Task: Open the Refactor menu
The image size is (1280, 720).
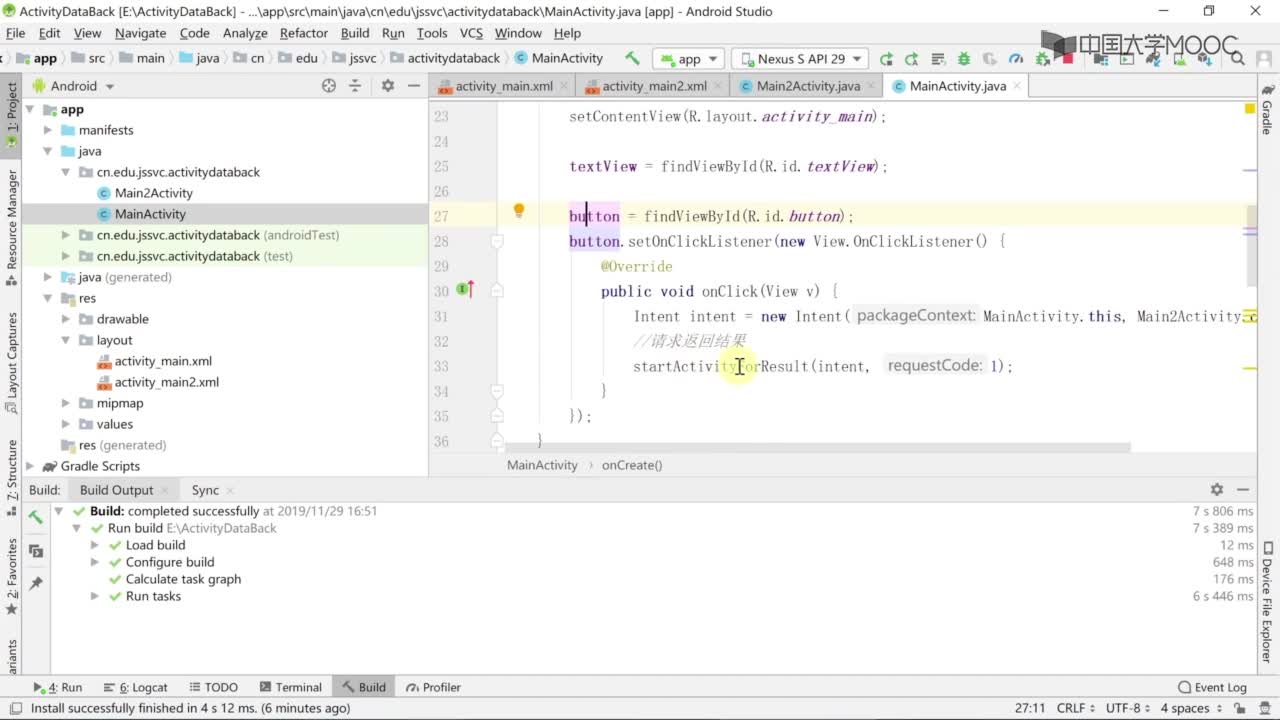Action: pyautogui.click(x=303, y=33)
